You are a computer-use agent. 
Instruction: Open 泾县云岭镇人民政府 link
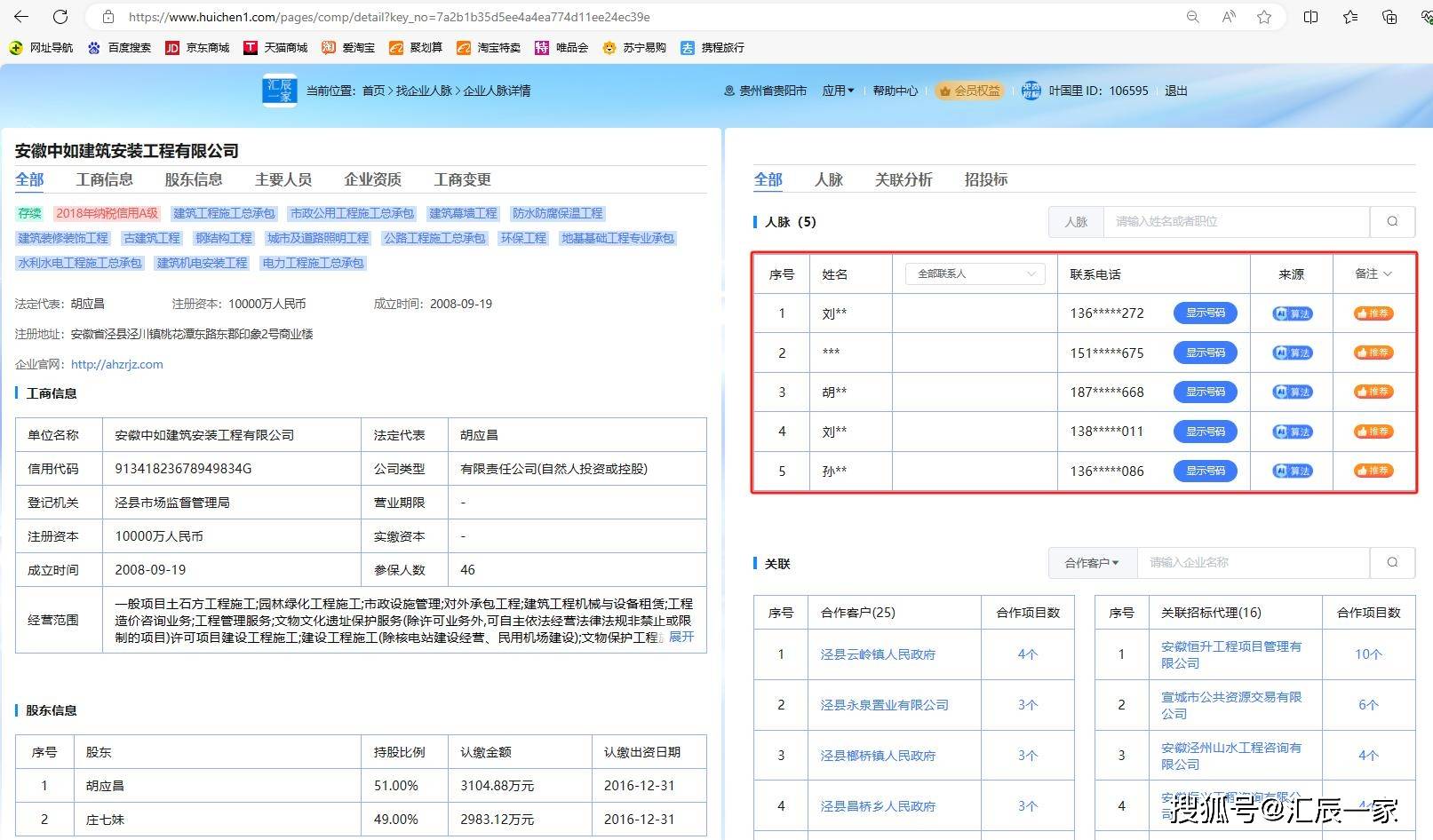click(x=878, y=654)
